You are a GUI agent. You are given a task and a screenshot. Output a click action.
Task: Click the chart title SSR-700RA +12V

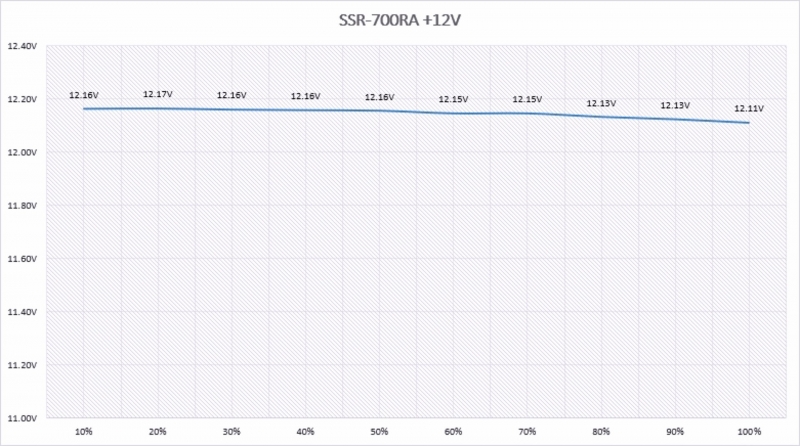[400, 20]
